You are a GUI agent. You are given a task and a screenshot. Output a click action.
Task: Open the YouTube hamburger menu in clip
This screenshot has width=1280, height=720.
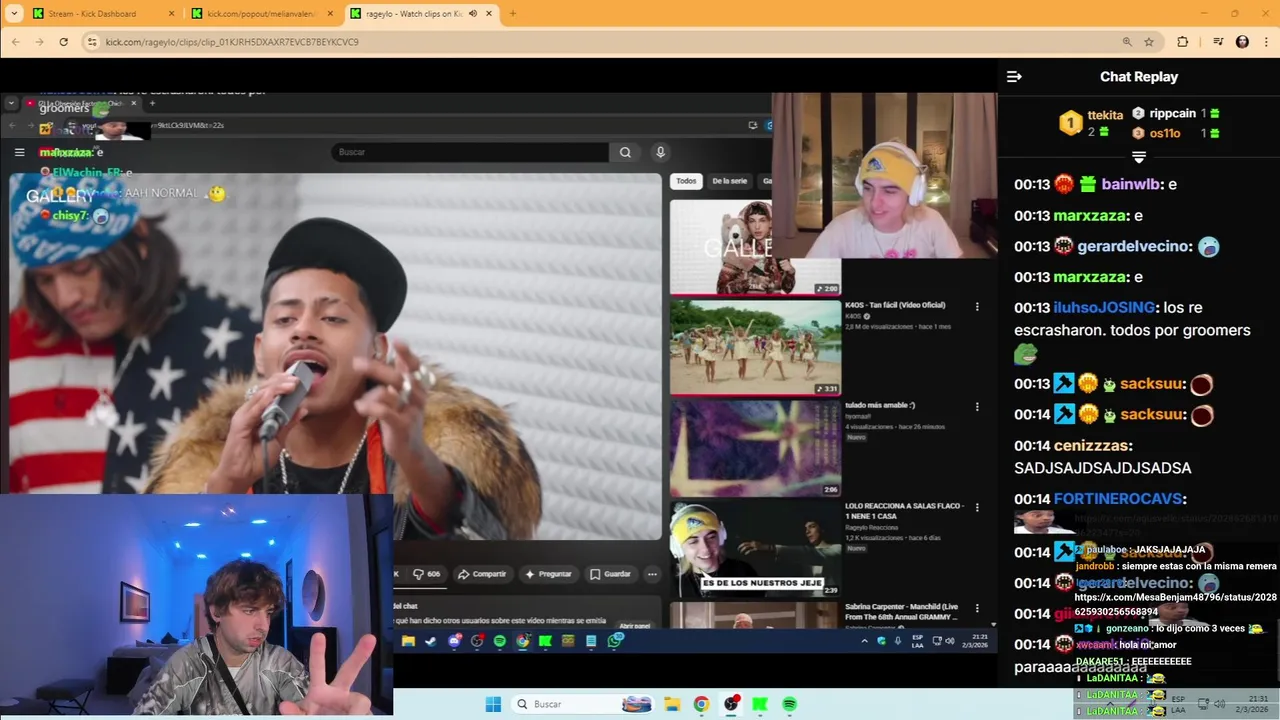pos(19,152)
